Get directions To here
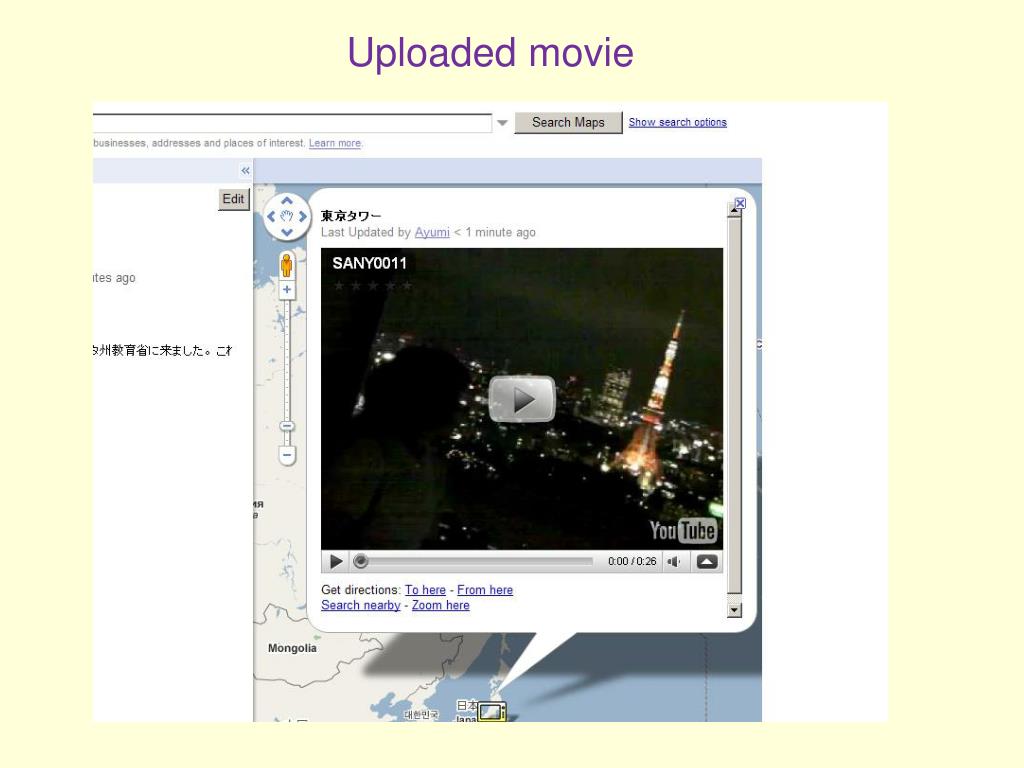This screenshot has height=768, width=1024. coord(425,590)
